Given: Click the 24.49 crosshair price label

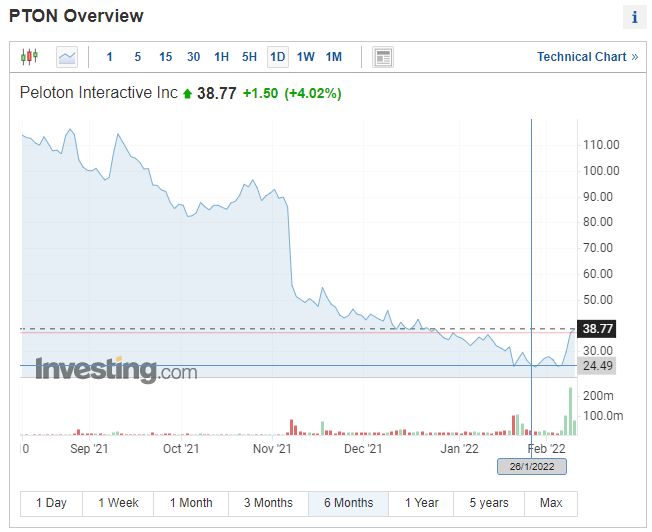Looking at the screenshot, I should click(x=597, y=366).
